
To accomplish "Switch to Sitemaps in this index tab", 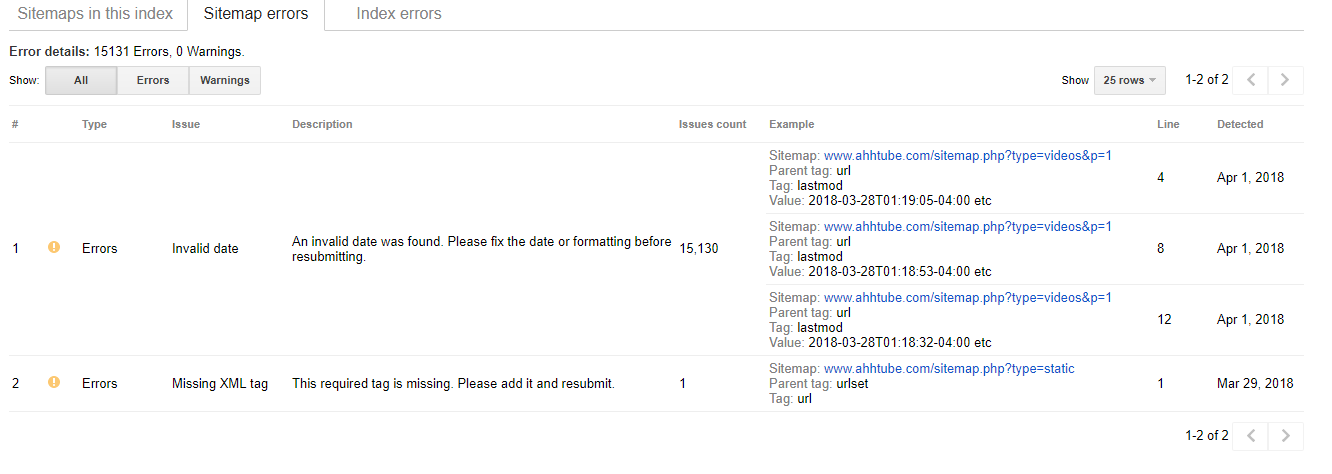I will click(96, 14).
